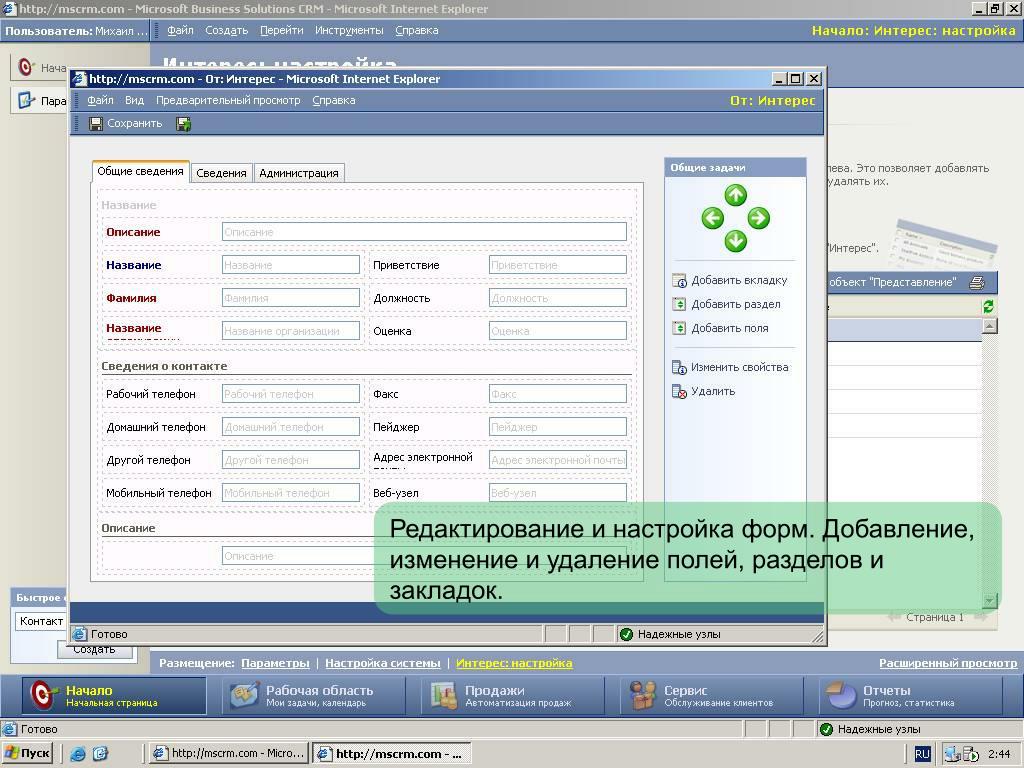Click the network icon in system tray
This screenshot has width=1024, height=768.
pos(953,754)
